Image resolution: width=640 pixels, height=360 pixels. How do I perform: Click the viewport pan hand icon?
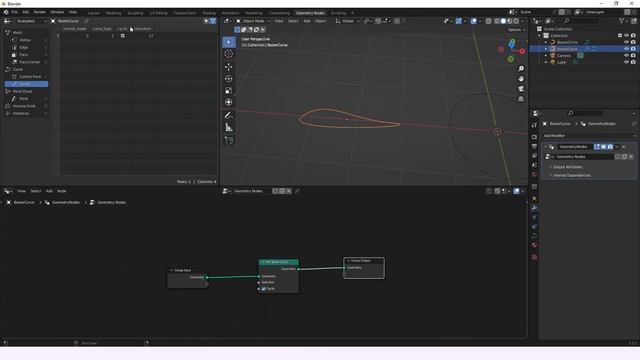pos(521,79)
